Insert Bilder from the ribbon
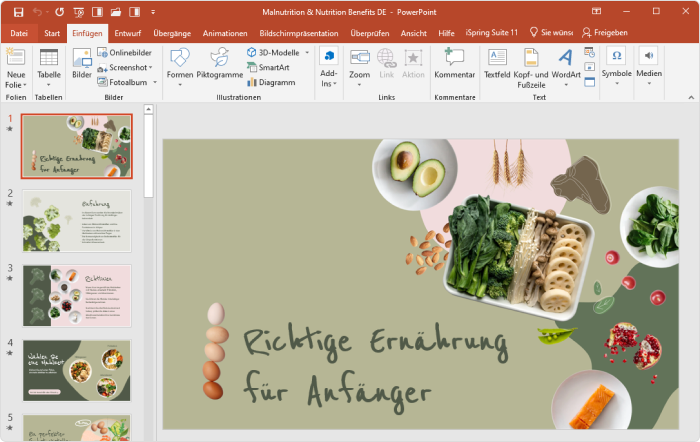 82,63
